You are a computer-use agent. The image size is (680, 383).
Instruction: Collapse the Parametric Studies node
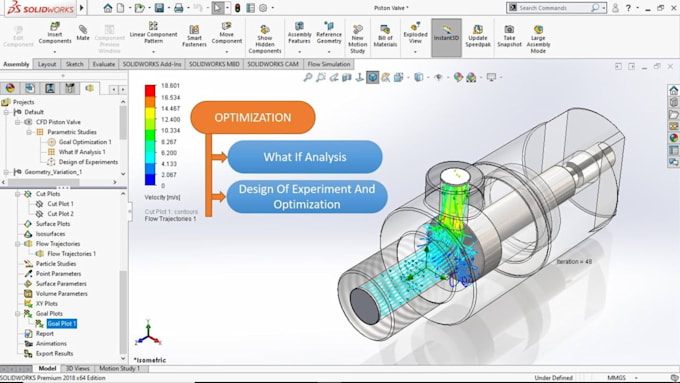(x=29, y=132)
